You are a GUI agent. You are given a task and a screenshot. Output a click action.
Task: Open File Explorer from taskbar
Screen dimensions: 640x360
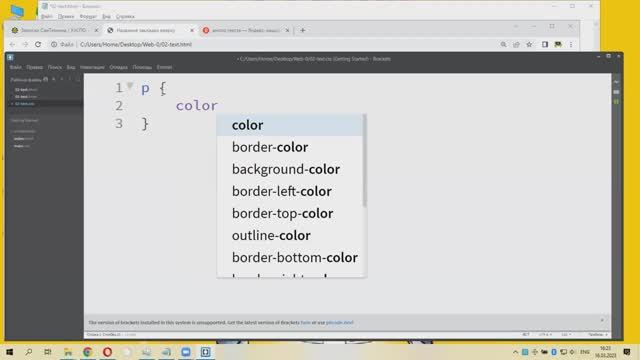68,352
